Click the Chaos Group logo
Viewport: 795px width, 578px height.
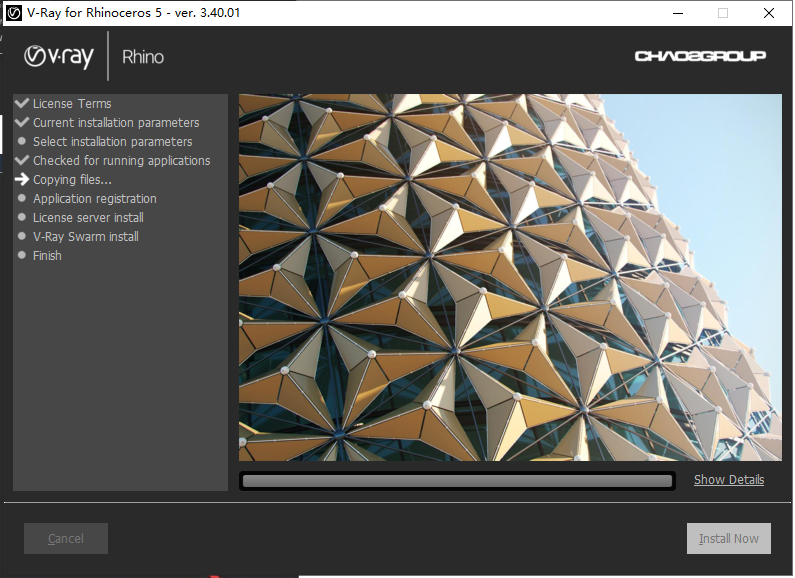(700, 56)
